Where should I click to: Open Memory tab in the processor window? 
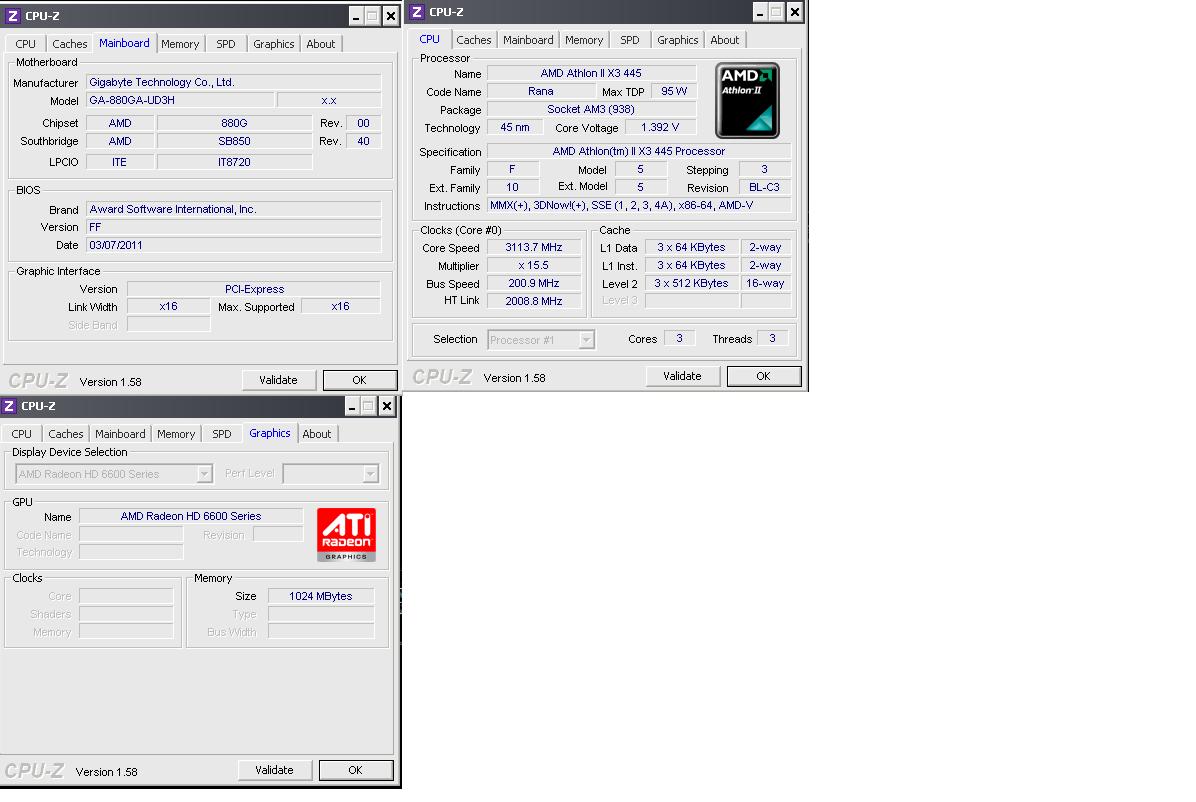tap(584, 40)
